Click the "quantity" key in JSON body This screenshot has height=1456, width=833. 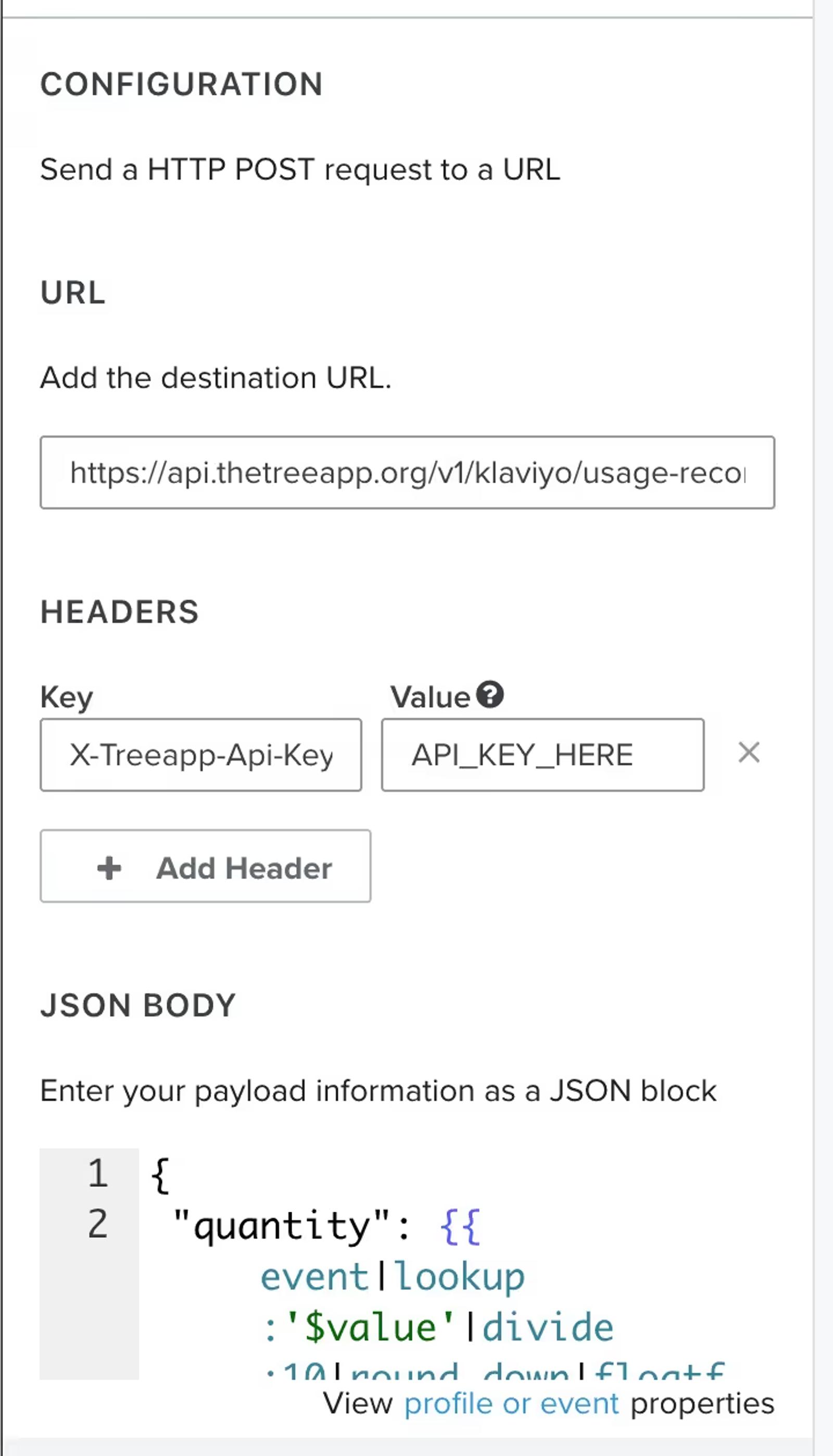point(280,1226)
